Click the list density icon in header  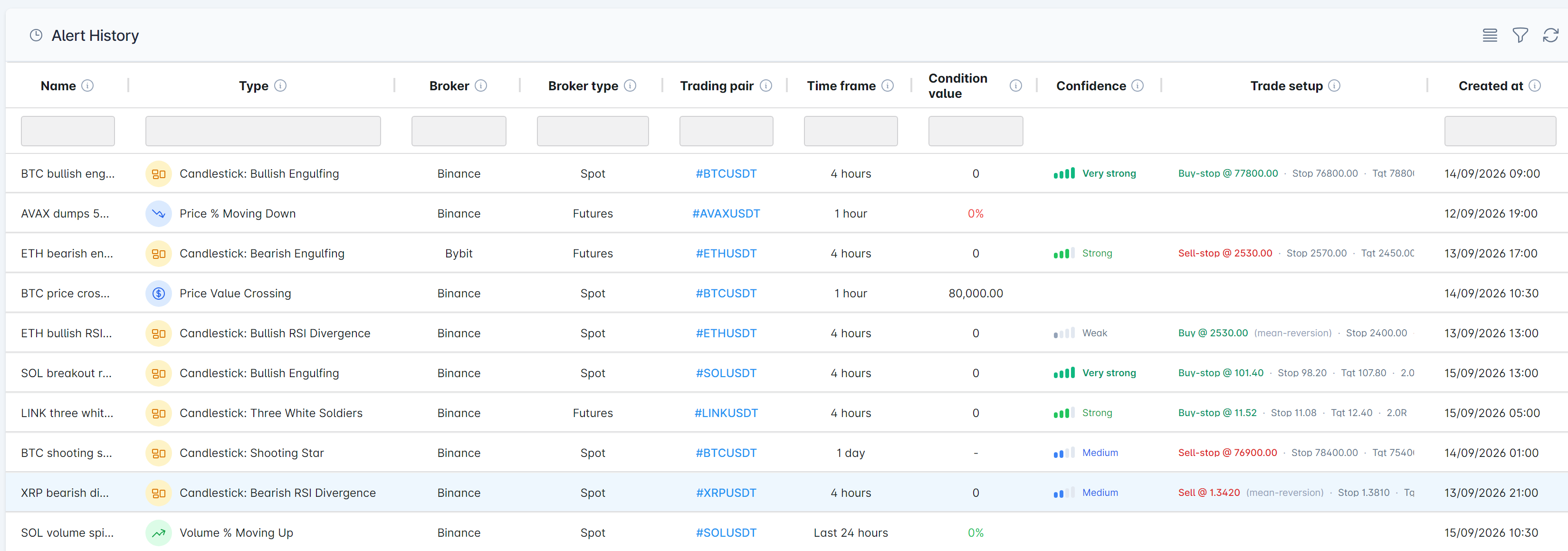pos(1490,35)
